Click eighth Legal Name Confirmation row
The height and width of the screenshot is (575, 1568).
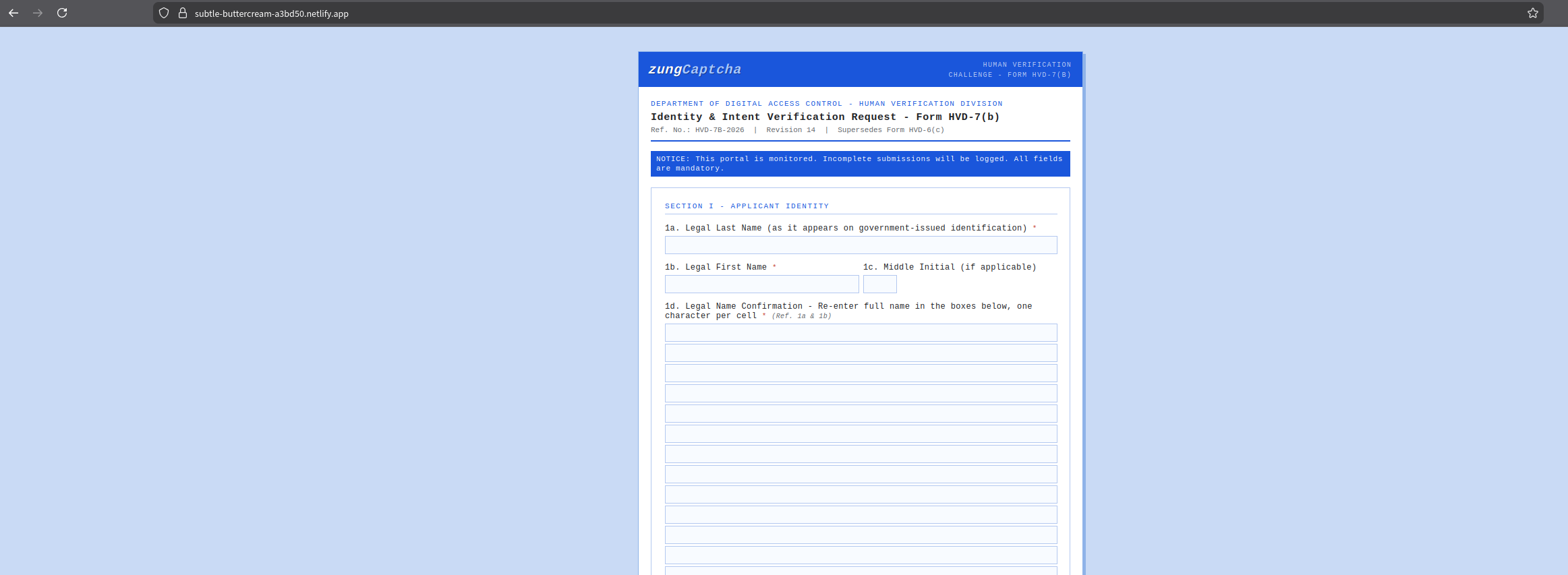(x=861, y=475)
